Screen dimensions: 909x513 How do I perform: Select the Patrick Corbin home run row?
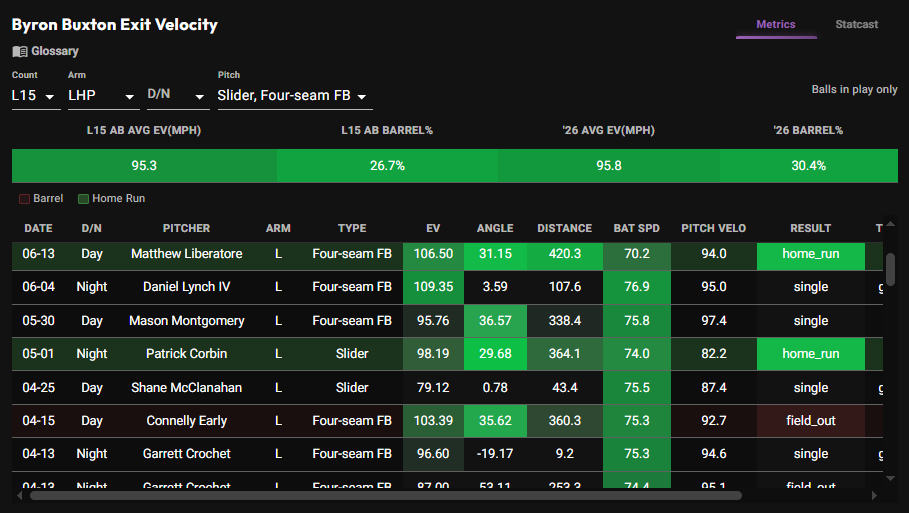[x=447, y=354]
